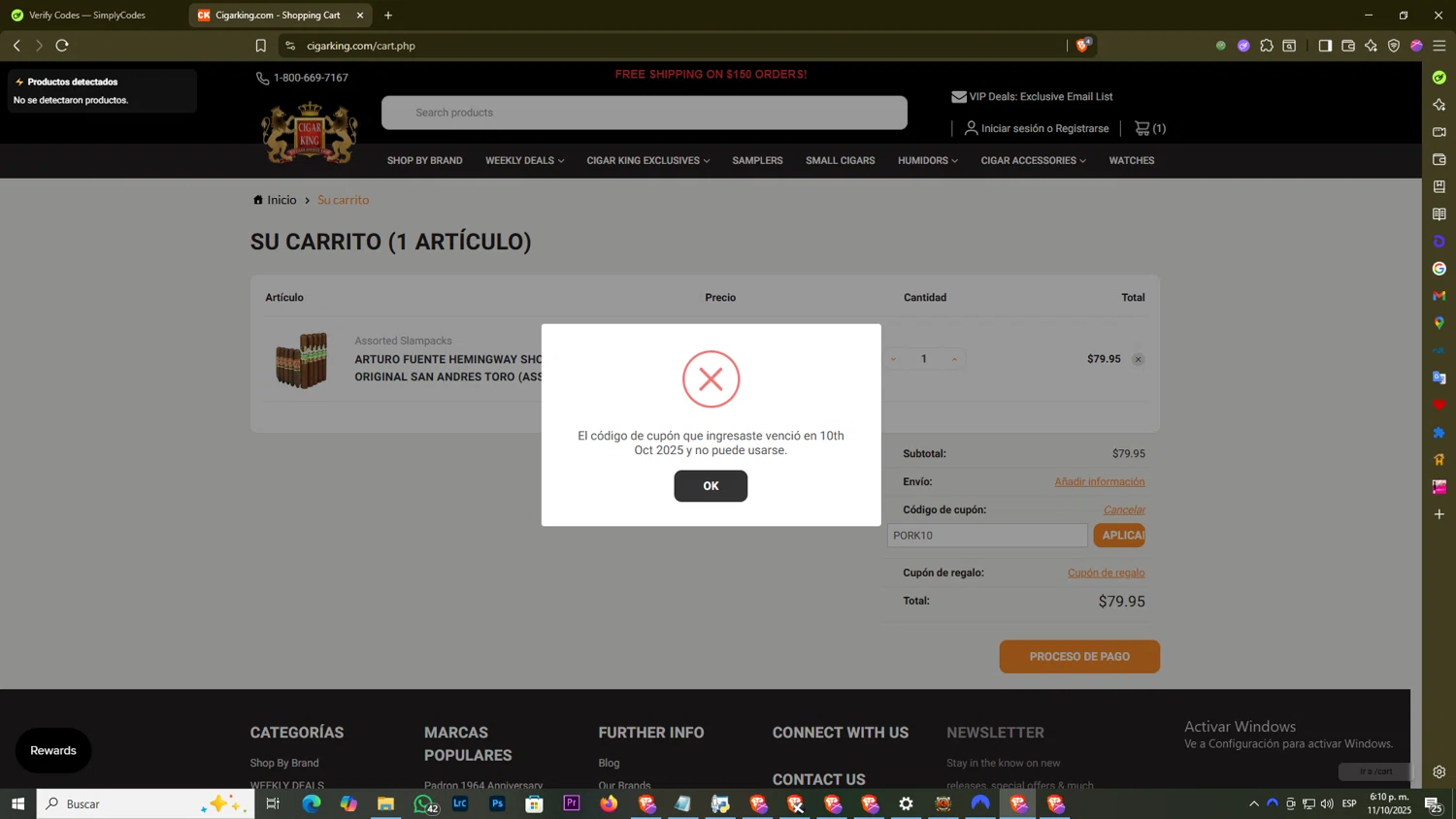Open Brave VPN shield icon in toolbar

pyautogui.click(x=1394, y=46)
